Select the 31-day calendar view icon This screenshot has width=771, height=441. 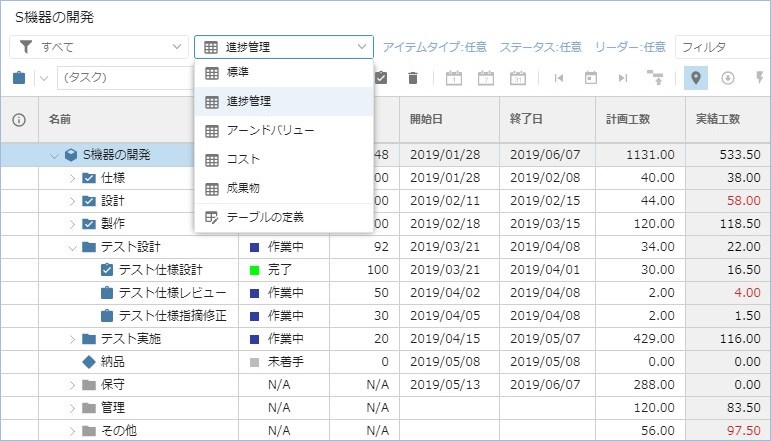[x=518, y=78]
